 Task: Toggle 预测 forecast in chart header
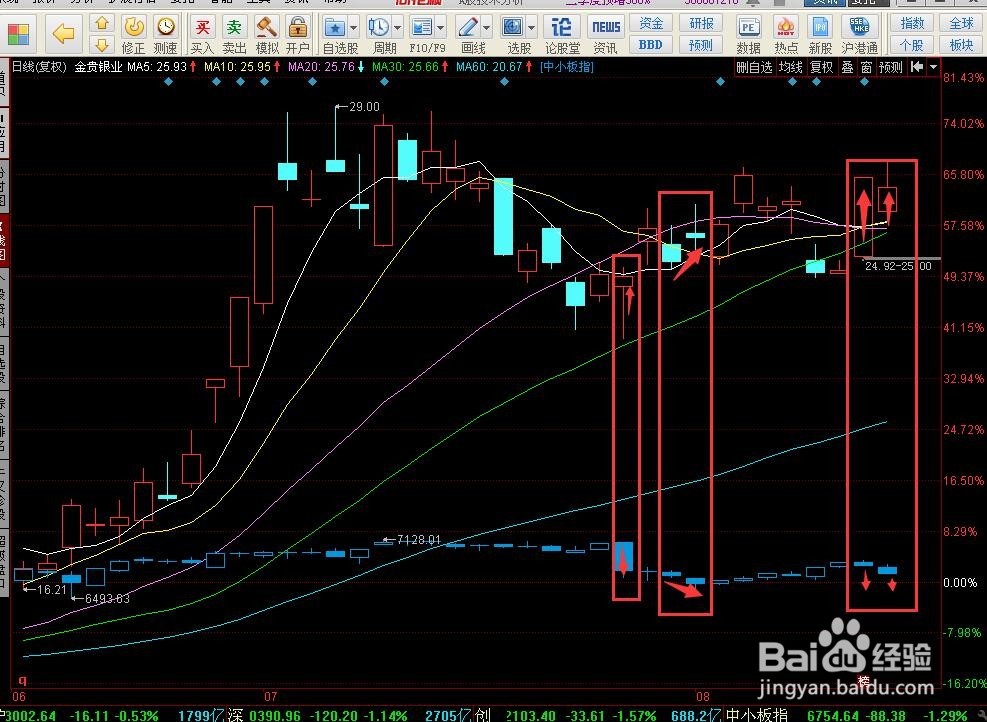click(x=891, y=67)
